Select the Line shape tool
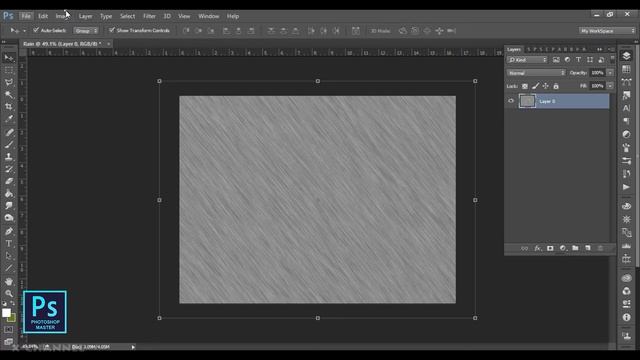Viewport: 640px width, 360px height. 9,268
